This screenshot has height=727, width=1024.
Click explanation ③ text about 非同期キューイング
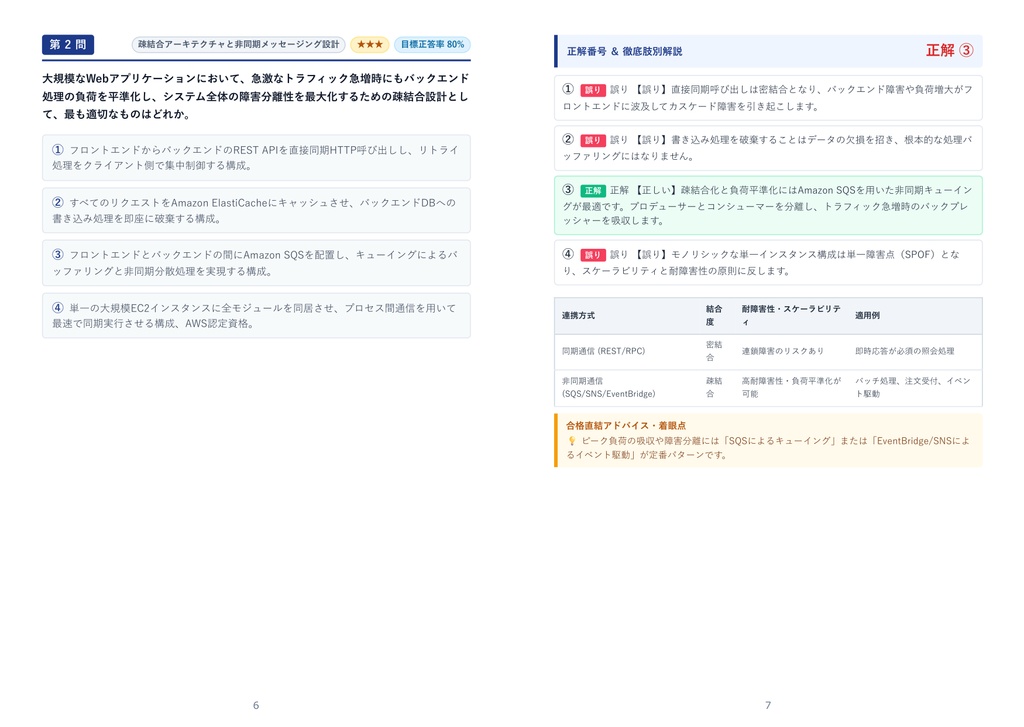768,205
